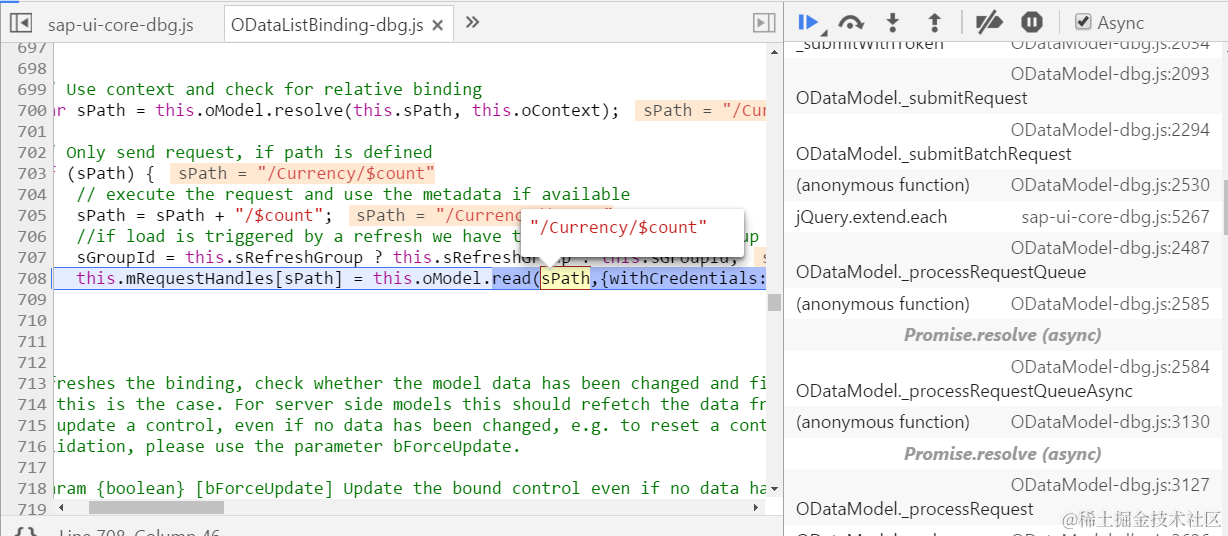This screenshot has height=536, width=1228.
Task: Open the sap-ui-core-dbg.js tab
Action: coord(121,24)
